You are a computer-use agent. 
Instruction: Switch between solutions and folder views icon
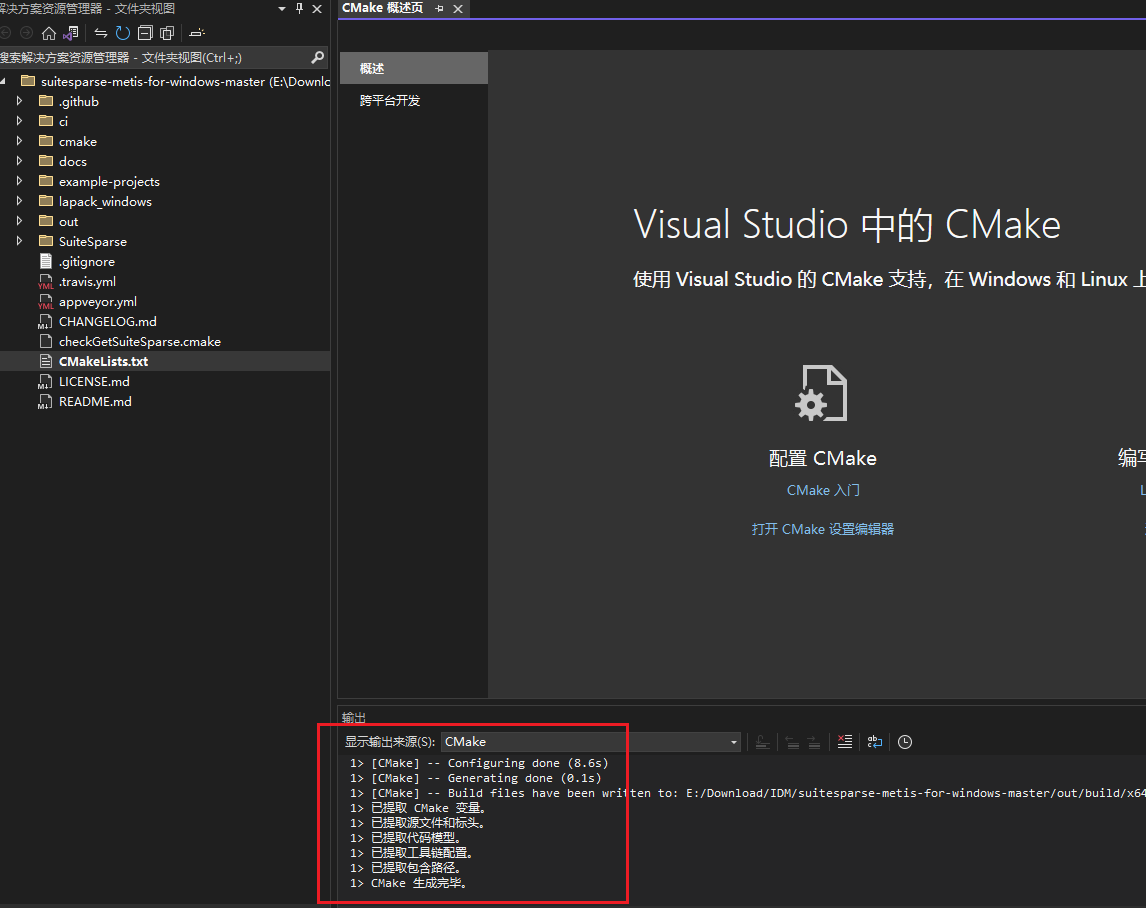[71, 33]
